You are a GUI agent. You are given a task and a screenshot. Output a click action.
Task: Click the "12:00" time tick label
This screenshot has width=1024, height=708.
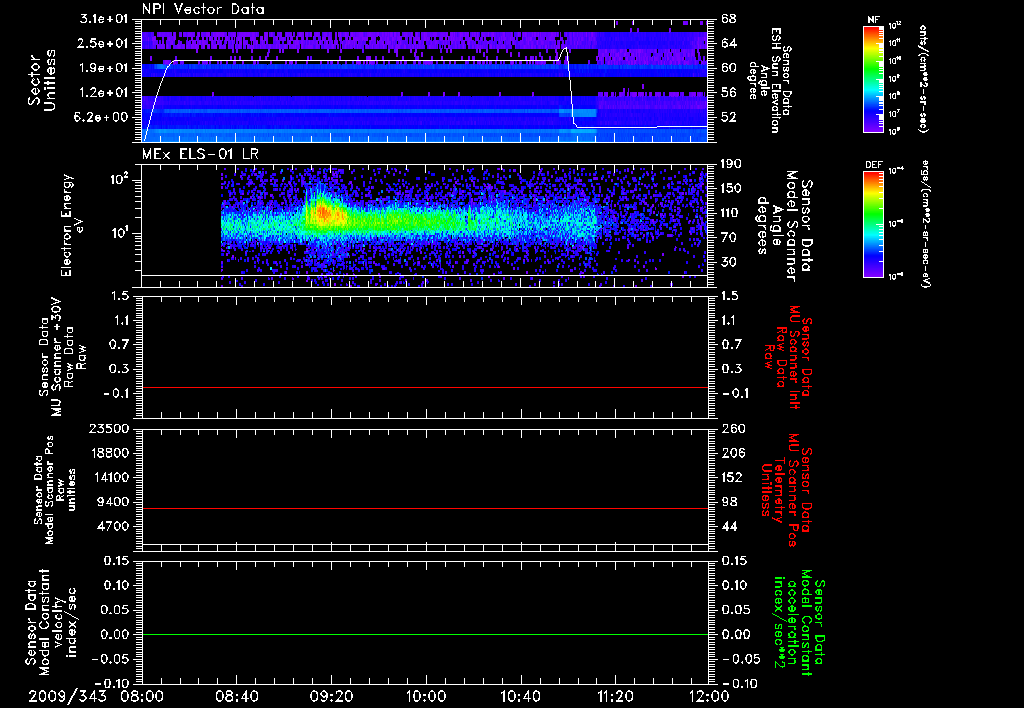pyautogui.click(x=709, y=696)
